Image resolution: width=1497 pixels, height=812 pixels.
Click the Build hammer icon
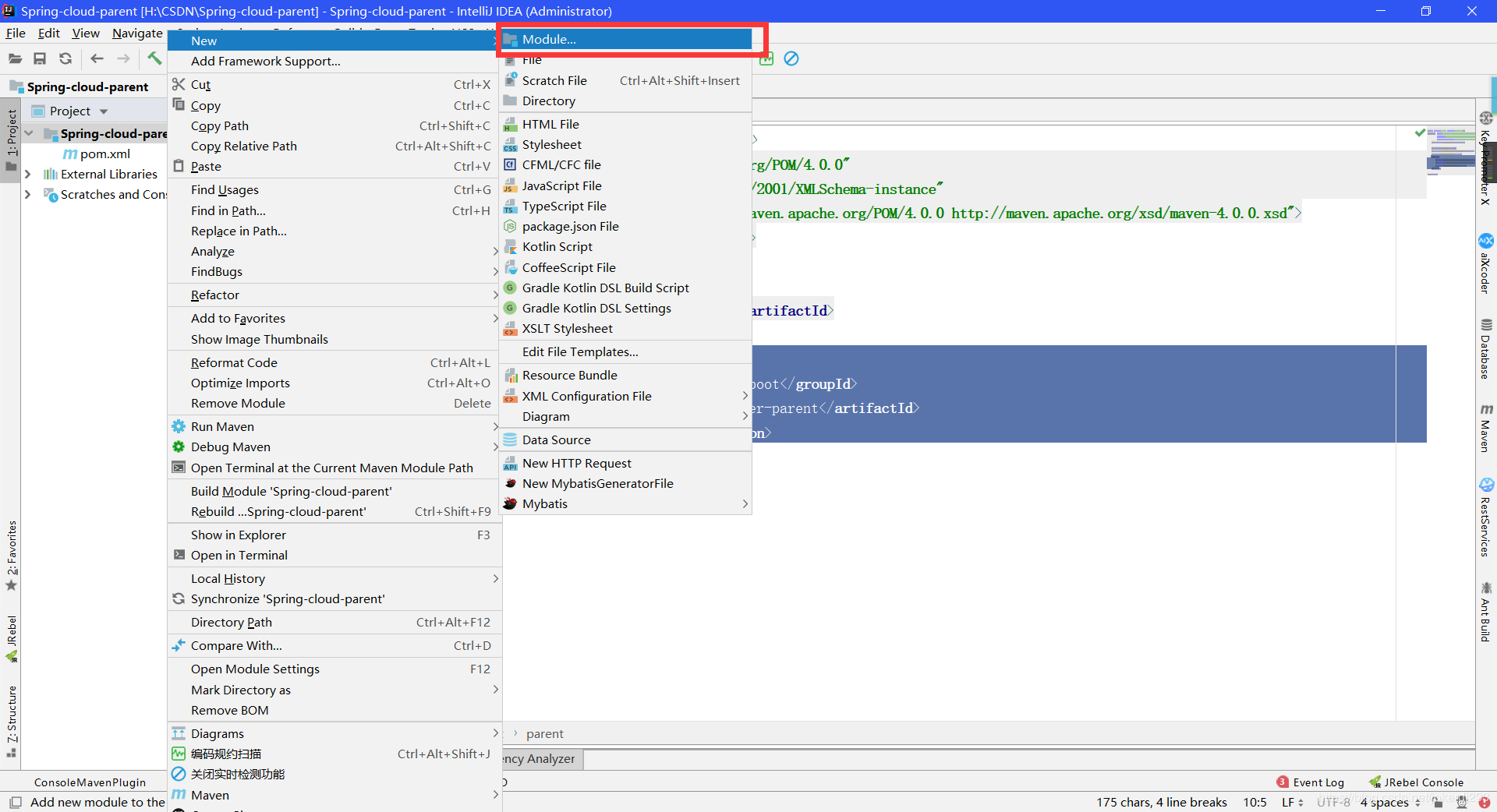tap(154, 58)
